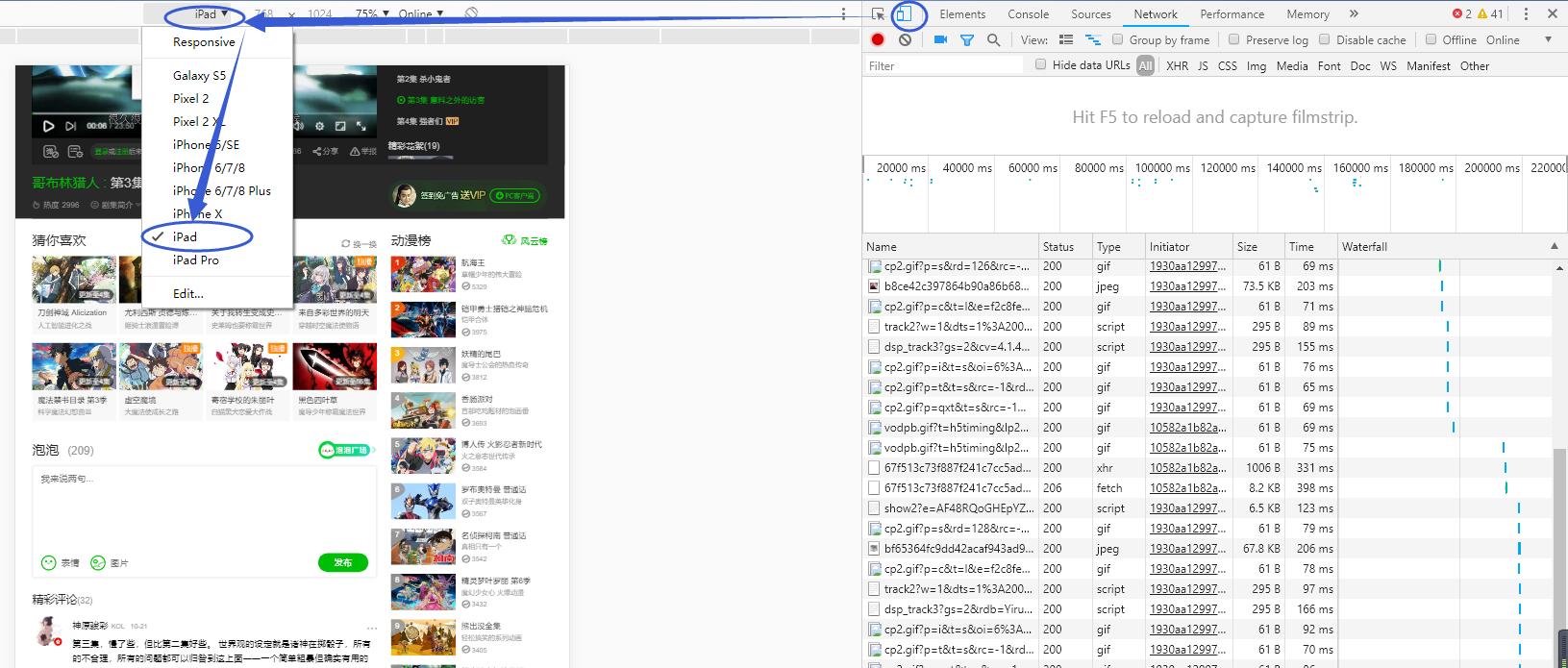1568x668 pixels.
Task: Click the 图片 image upload icon
Action: [x=109, y=563]
